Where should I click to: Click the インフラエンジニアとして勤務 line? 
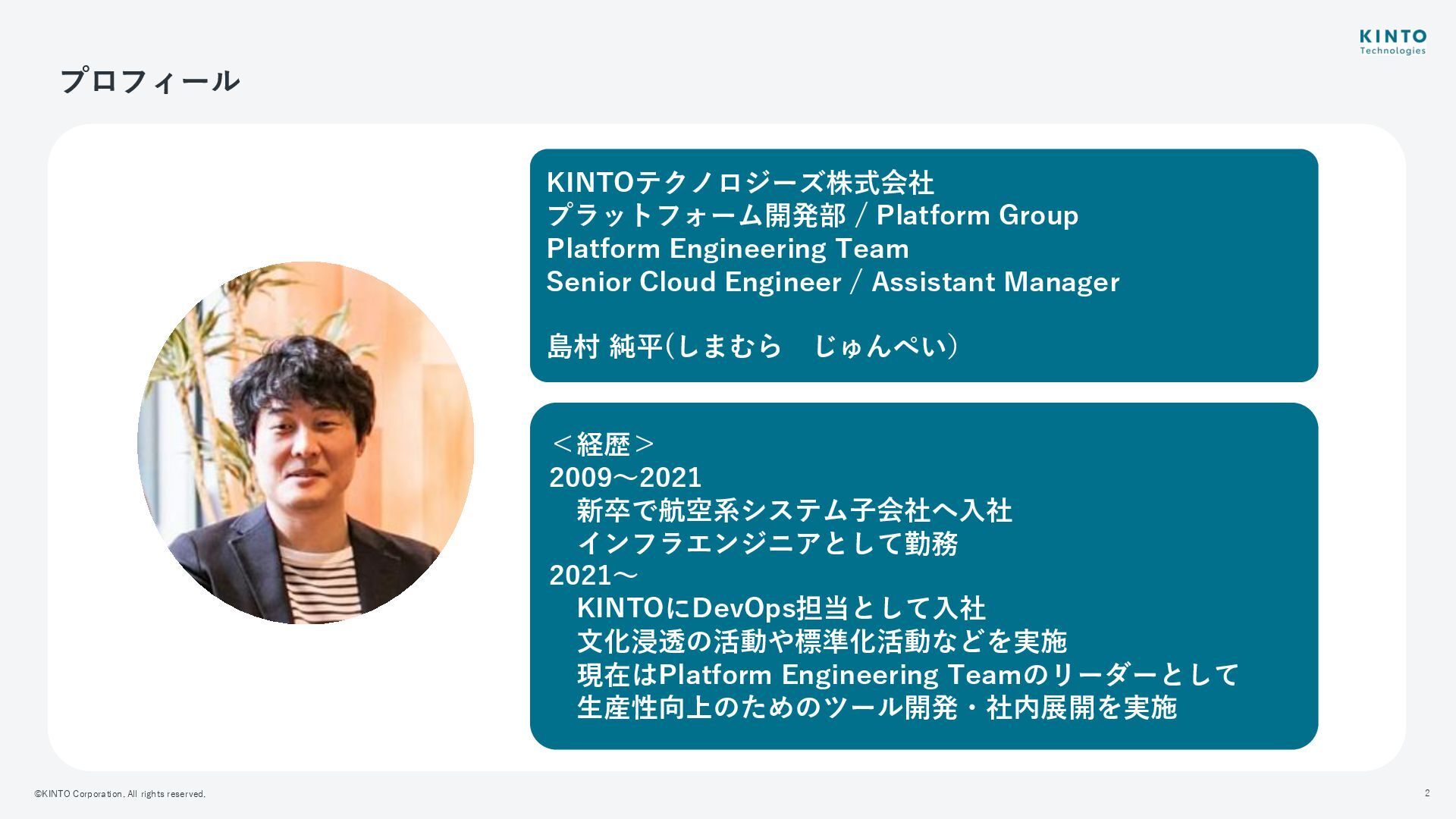(767, 544)
